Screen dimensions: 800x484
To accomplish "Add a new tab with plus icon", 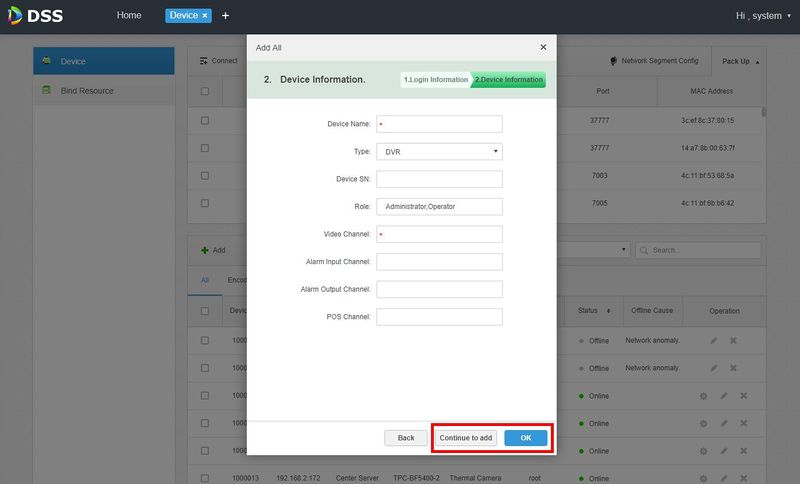I will point(225,16).
